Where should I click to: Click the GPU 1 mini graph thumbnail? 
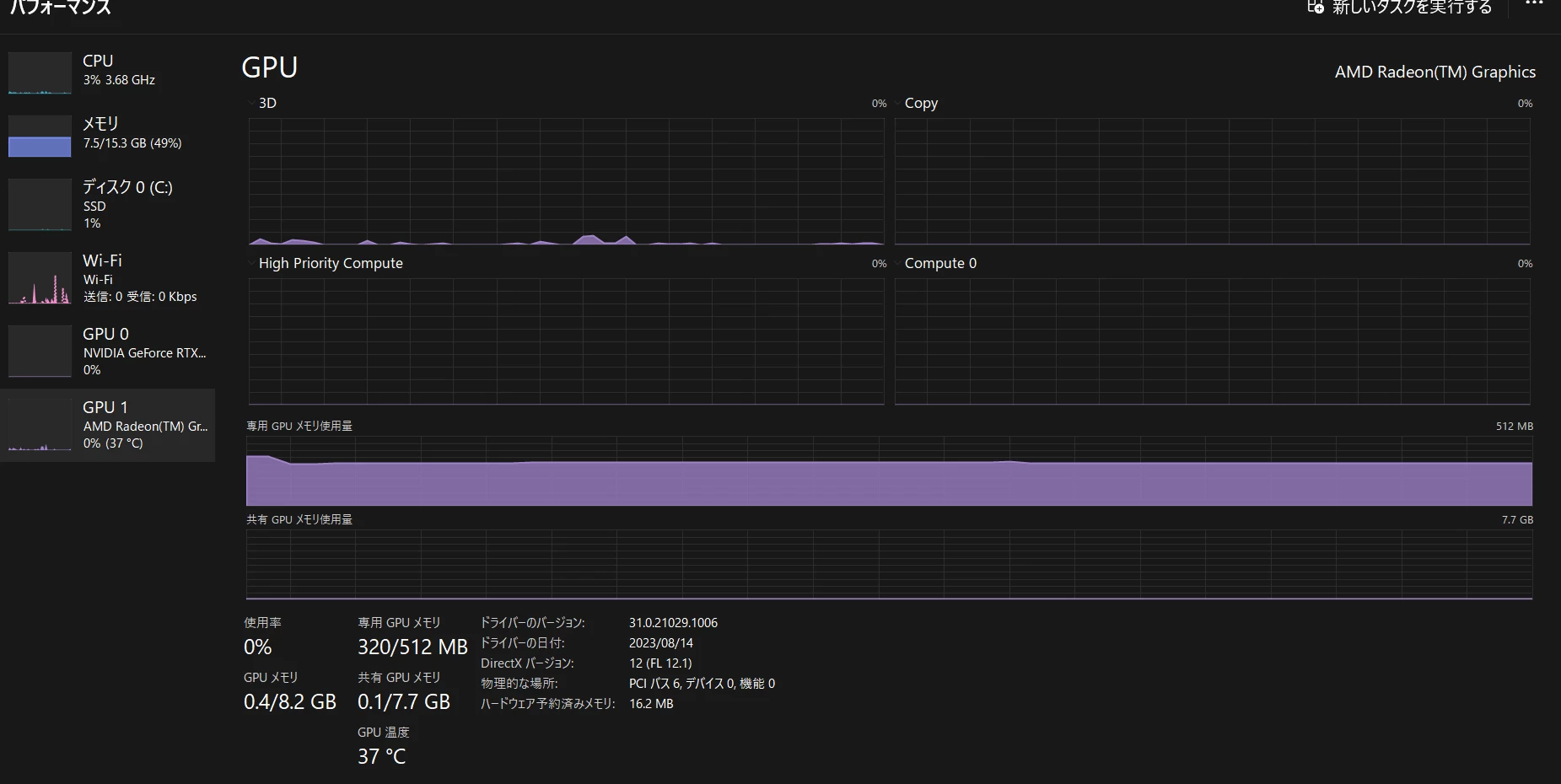click(x=40, y=425)
